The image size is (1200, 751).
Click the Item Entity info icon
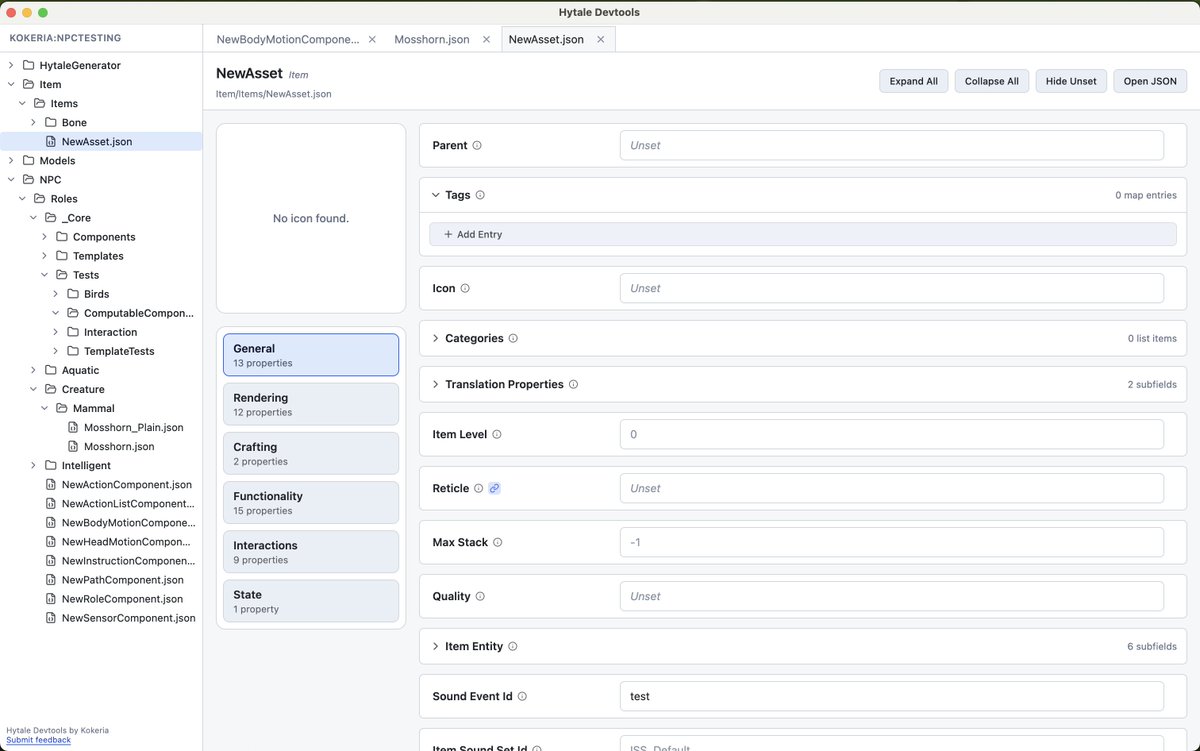coord(513,646)
